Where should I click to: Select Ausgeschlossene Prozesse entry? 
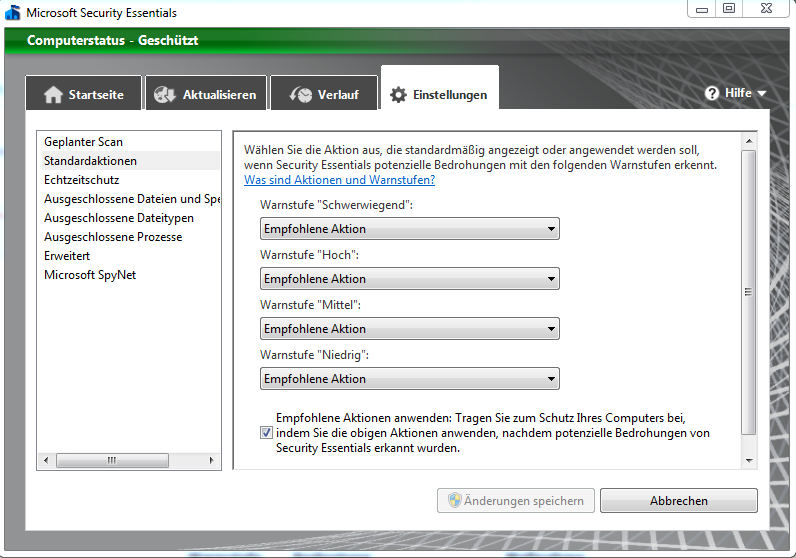coord(131,237)
